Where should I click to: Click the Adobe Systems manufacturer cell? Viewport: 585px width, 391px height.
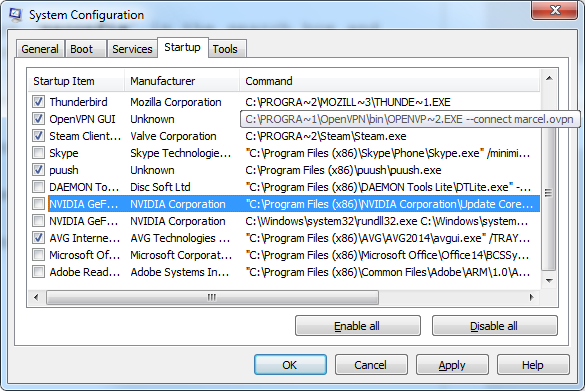[x=179, y=272]
